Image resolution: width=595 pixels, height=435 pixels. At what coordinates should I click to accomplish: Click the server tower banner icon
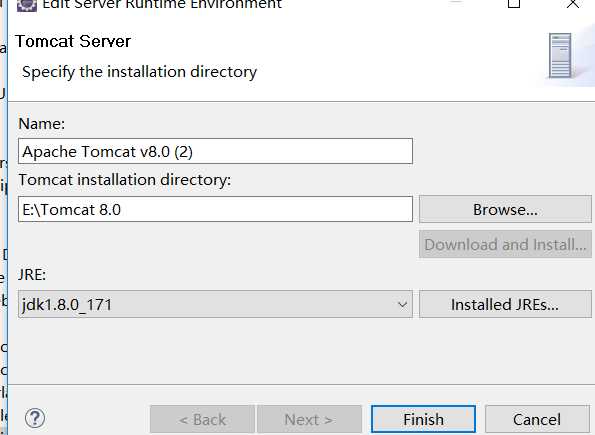560,56
